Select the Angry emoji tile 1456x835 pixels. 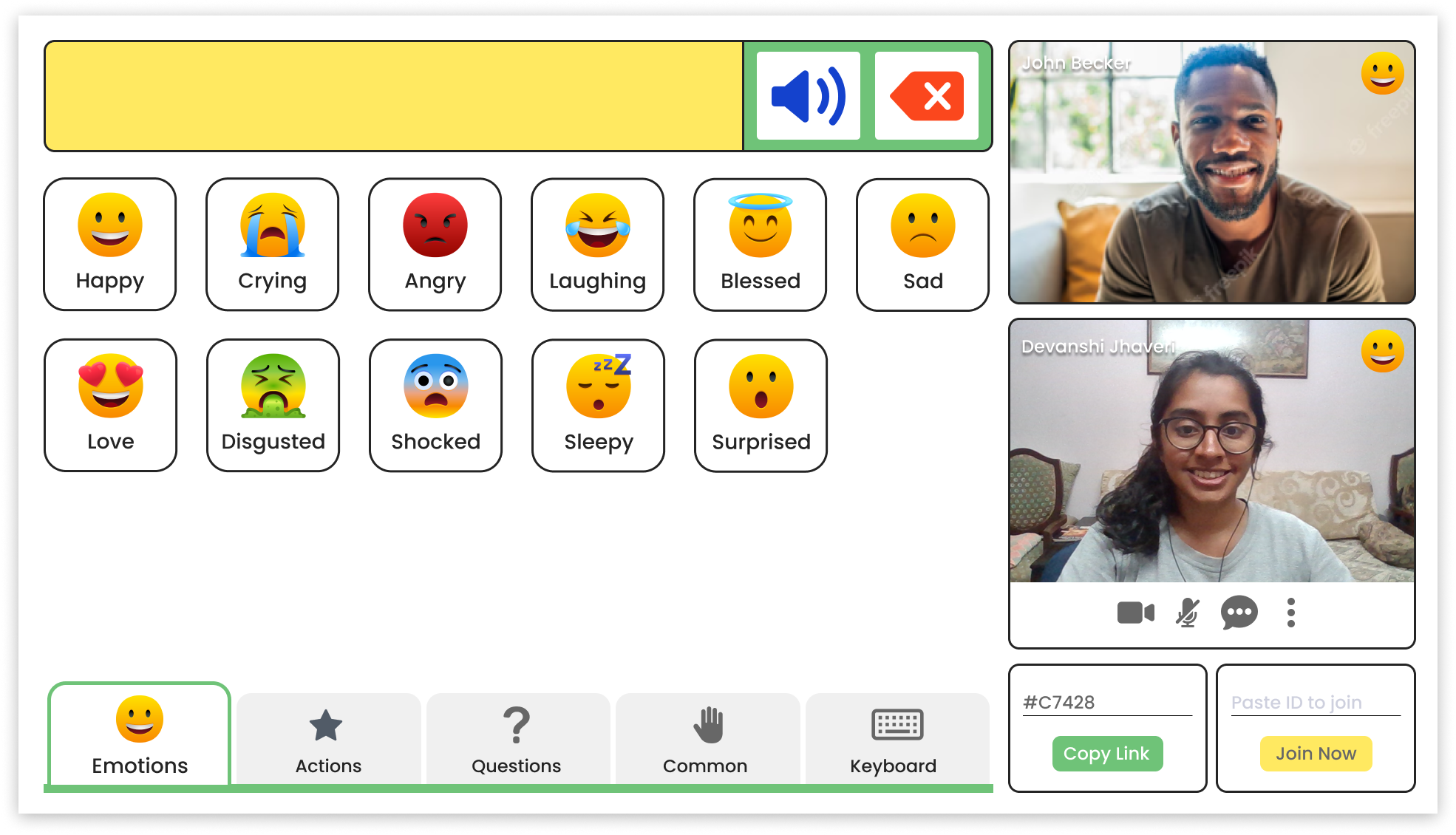click(x=435, y=245)
